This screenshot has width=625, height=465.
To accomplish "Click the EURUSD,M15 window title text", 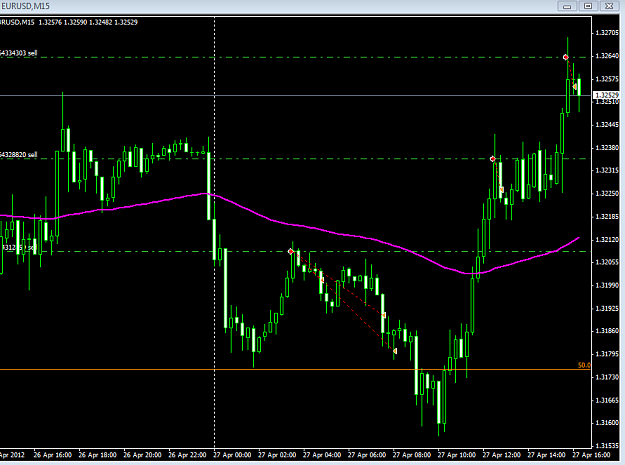I will [x=25, y=6].
